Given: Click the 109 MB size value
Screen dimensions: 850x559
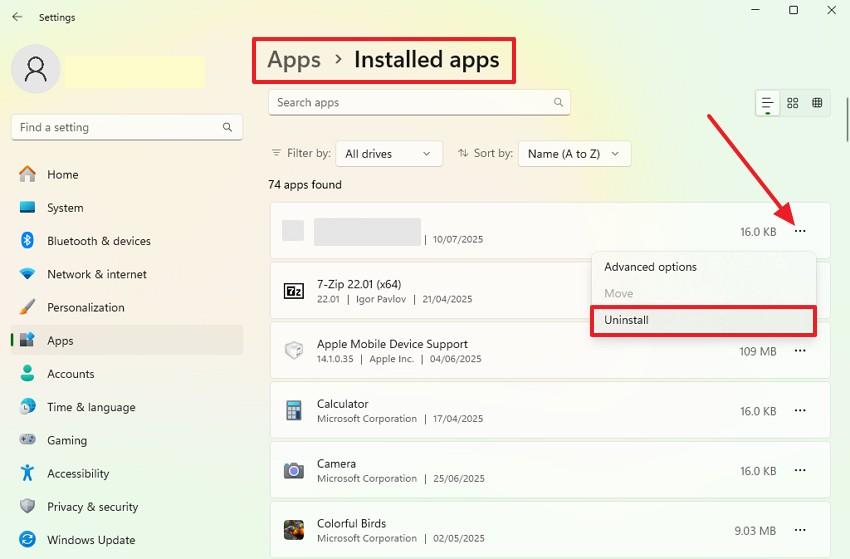Looking at the screenshot, I should 757,351.
